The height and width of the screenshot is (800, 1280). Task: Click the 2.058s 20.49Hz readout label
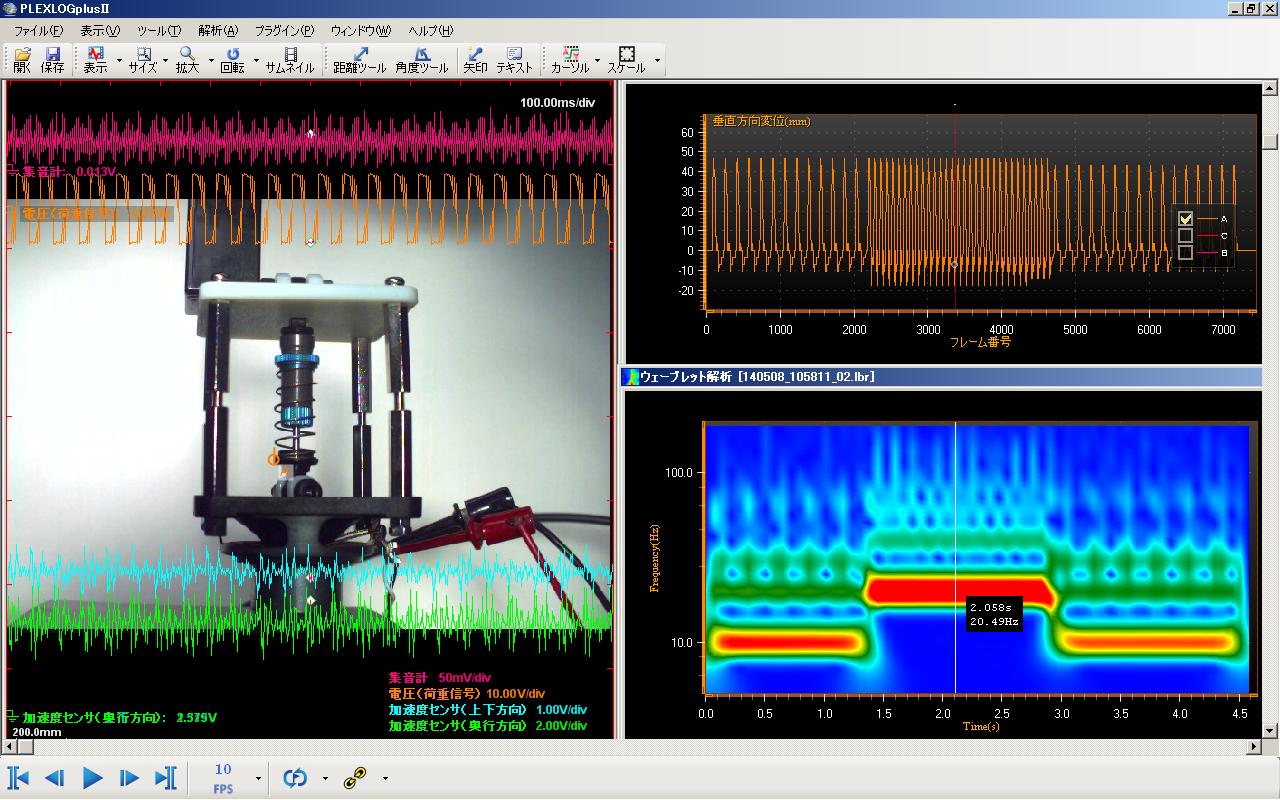click(994, 614)
